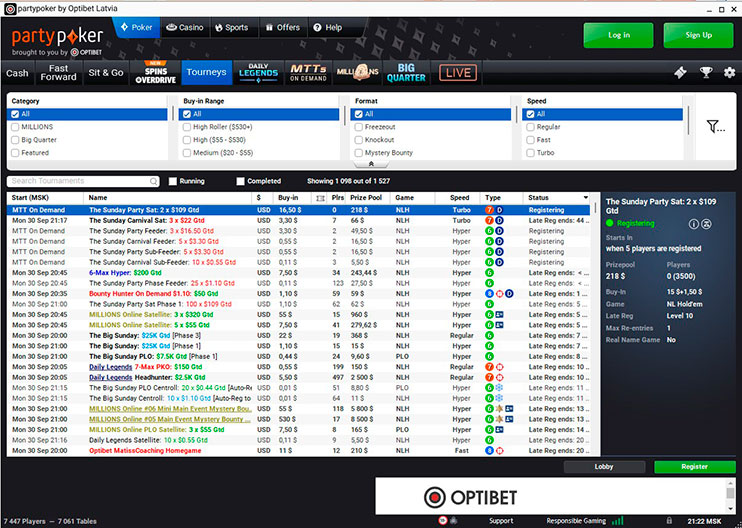Click the padlock icon in status bar
Viewport: 742px width, 528px height.
click(x=669, y=520)
